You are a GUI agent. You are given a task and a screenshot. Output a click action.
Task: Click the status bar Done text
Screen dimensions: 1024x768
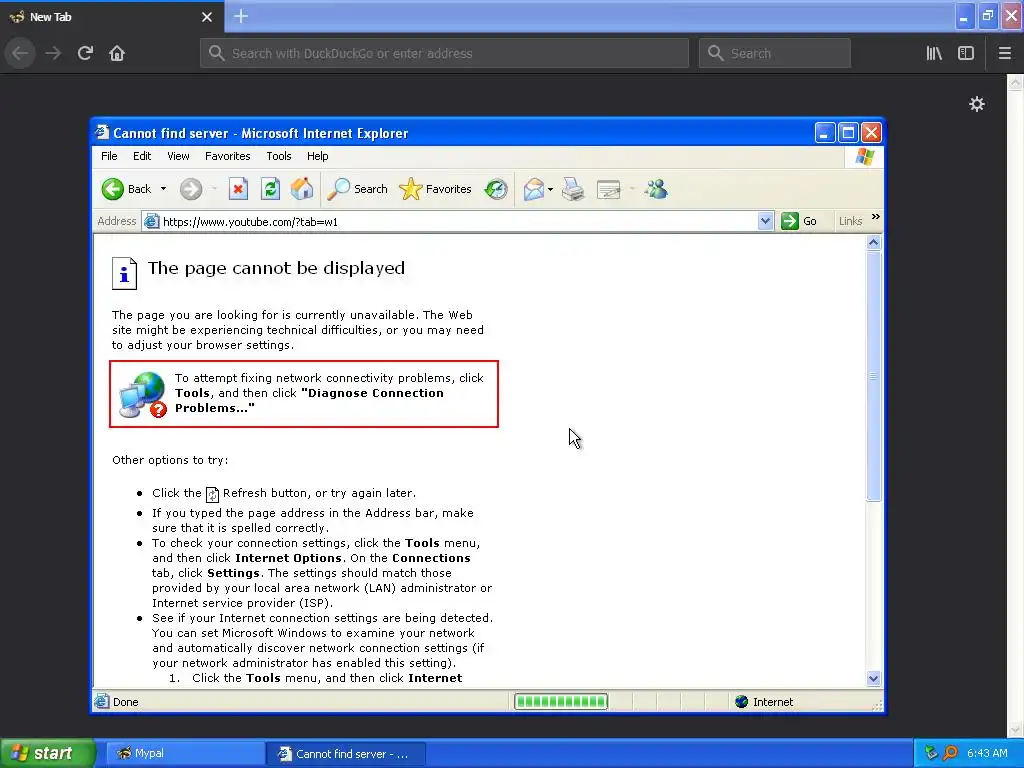(125, 702)
